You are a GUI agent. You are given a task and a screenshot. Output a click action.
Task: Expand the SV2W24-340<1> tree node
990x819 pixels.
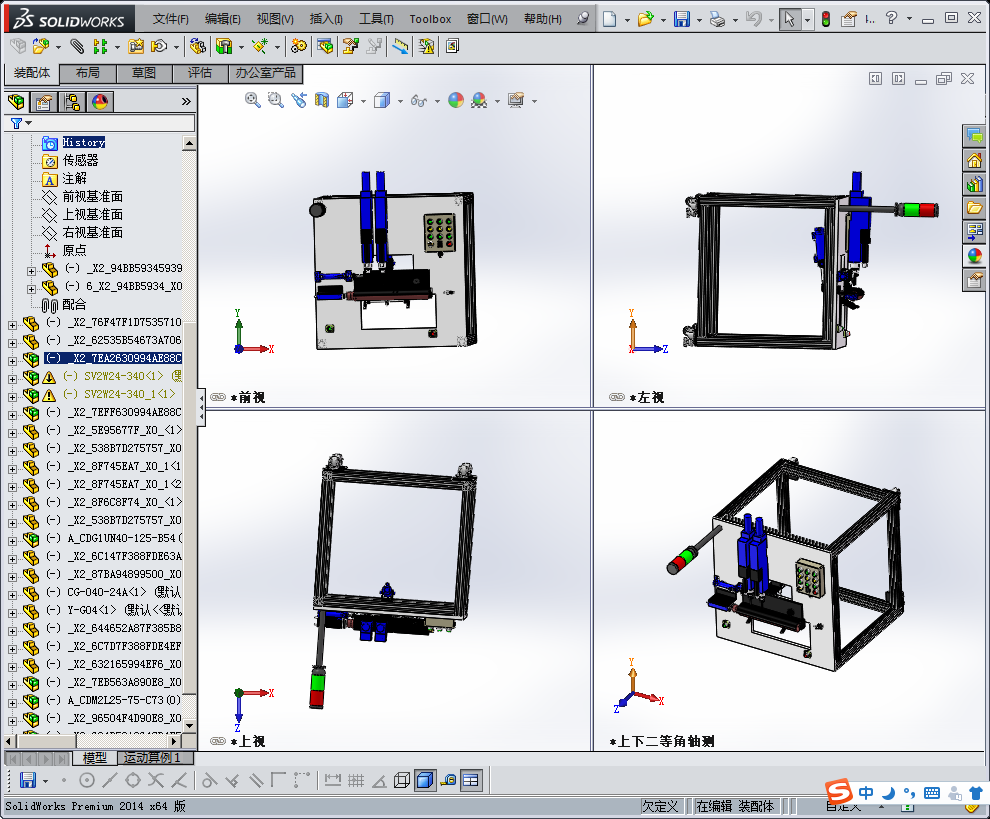coord(12,379)
